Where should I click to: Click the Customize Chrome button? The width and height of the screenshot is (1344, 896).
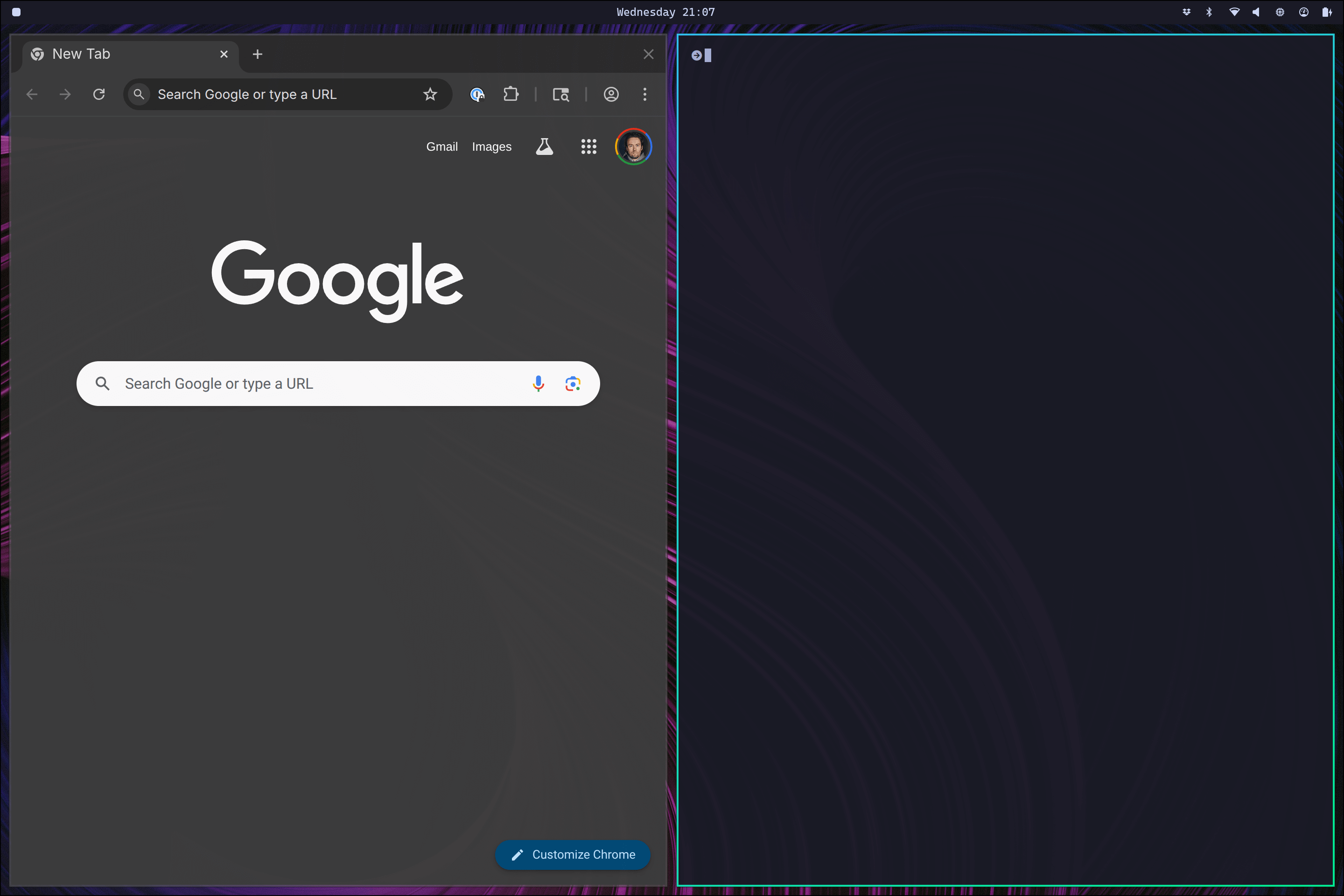[x=573, y=854]
